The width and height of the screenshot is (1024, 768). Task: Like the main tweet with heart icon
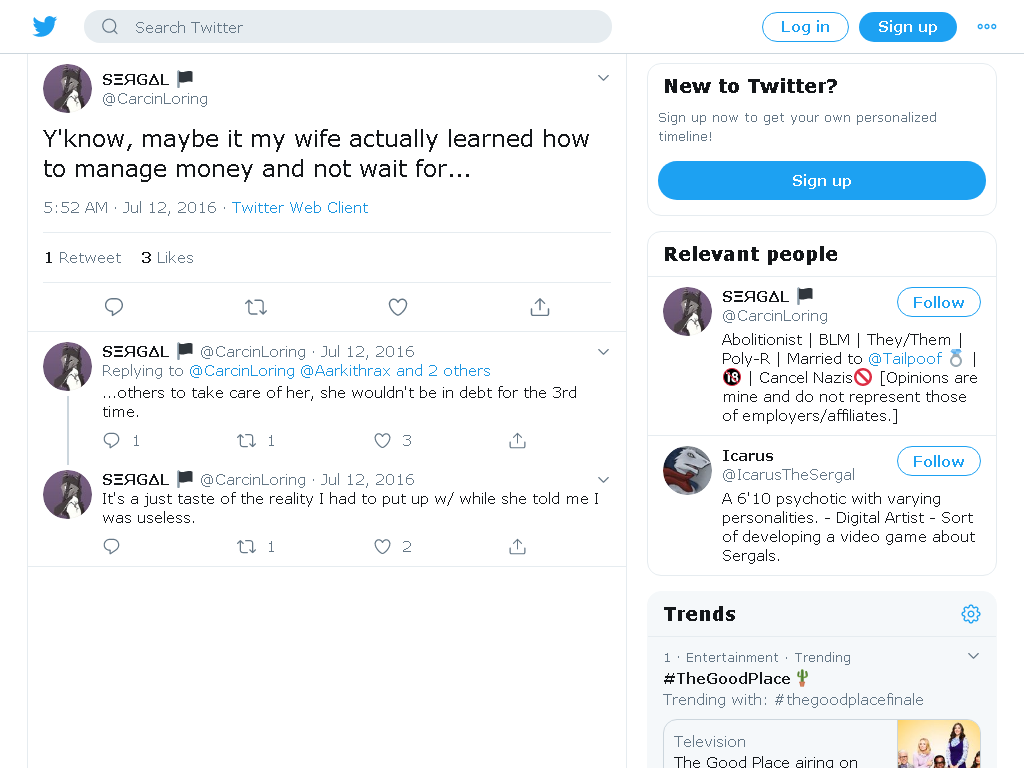point(398,306)
